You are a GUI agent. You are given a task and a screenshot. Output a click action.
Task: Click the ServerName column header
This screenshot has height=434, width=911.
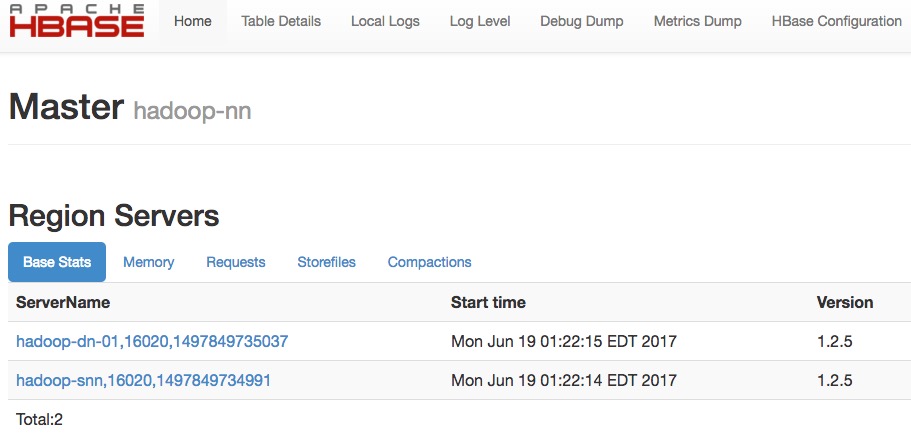click(x=63, y=302)
